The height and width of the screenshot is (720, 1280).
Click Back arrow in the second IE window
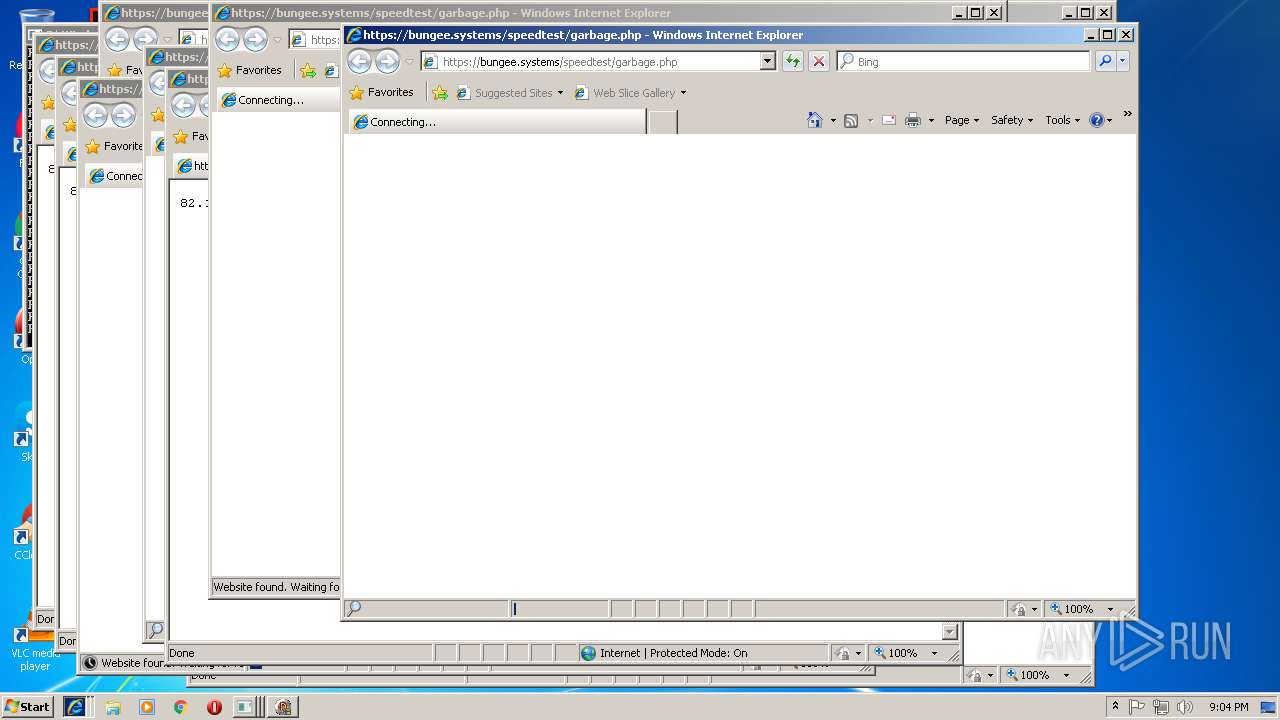(x=228, y=40)
